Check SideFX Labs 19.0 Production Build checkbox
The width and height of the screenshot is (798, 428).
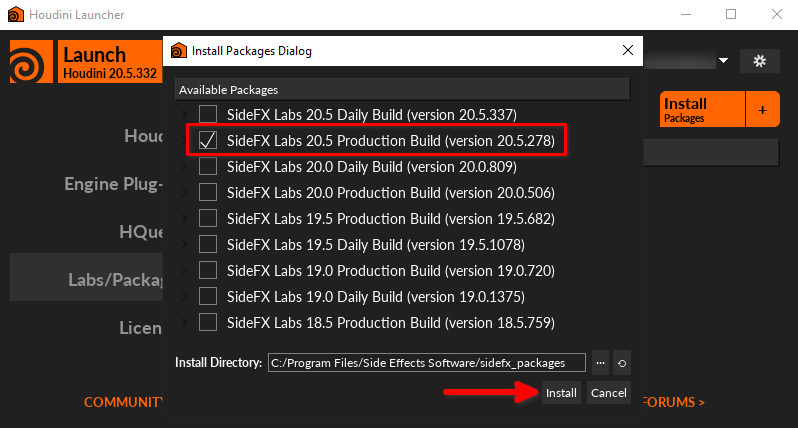pyautogui.click(x=208, y=270)
